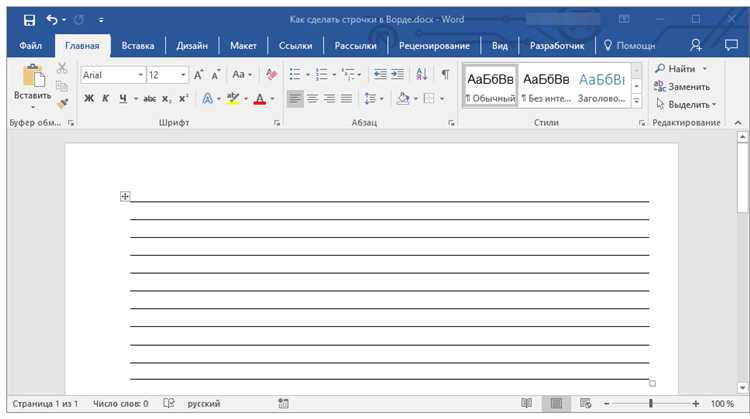Go to the Ссылки tab
This screenshot has height=419, width=750.
pos(295,46)
